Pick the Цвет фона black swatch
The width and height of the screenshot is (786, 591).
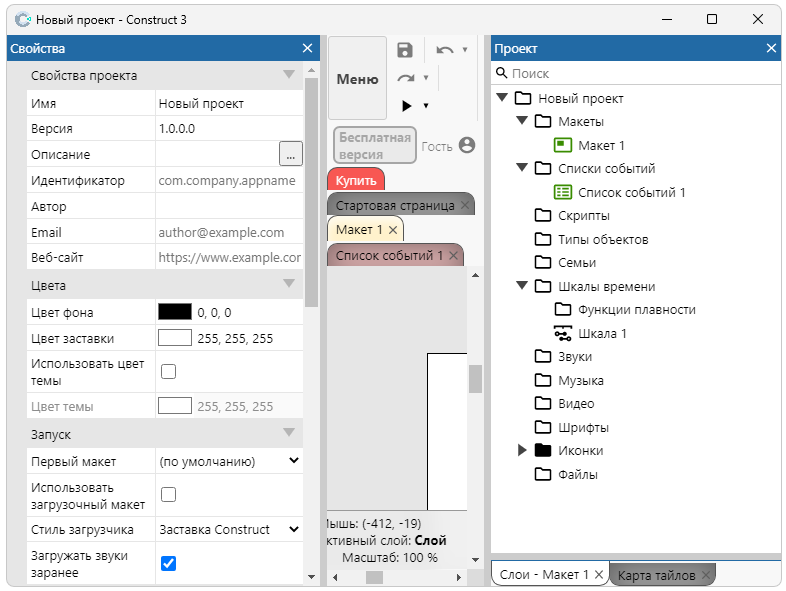[x=175, y=312]
